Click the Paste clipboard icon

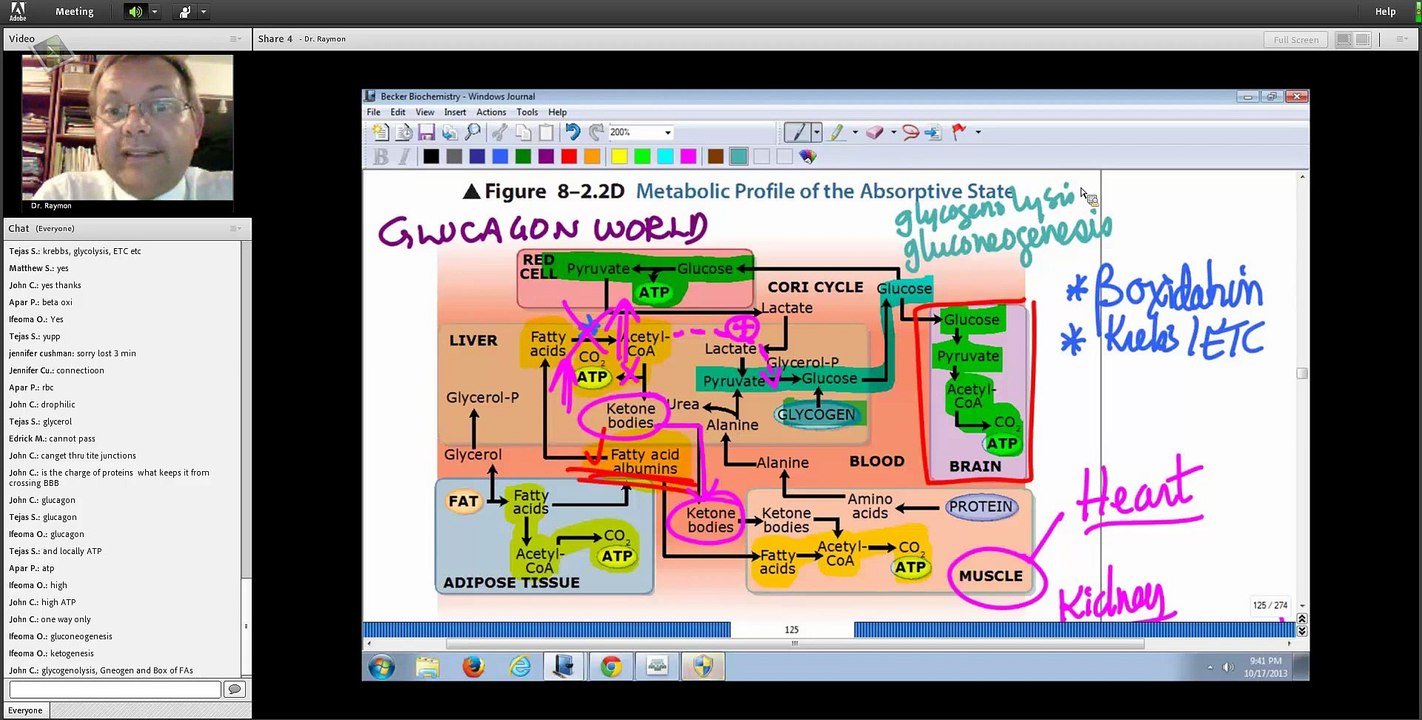tap(546, 132)
